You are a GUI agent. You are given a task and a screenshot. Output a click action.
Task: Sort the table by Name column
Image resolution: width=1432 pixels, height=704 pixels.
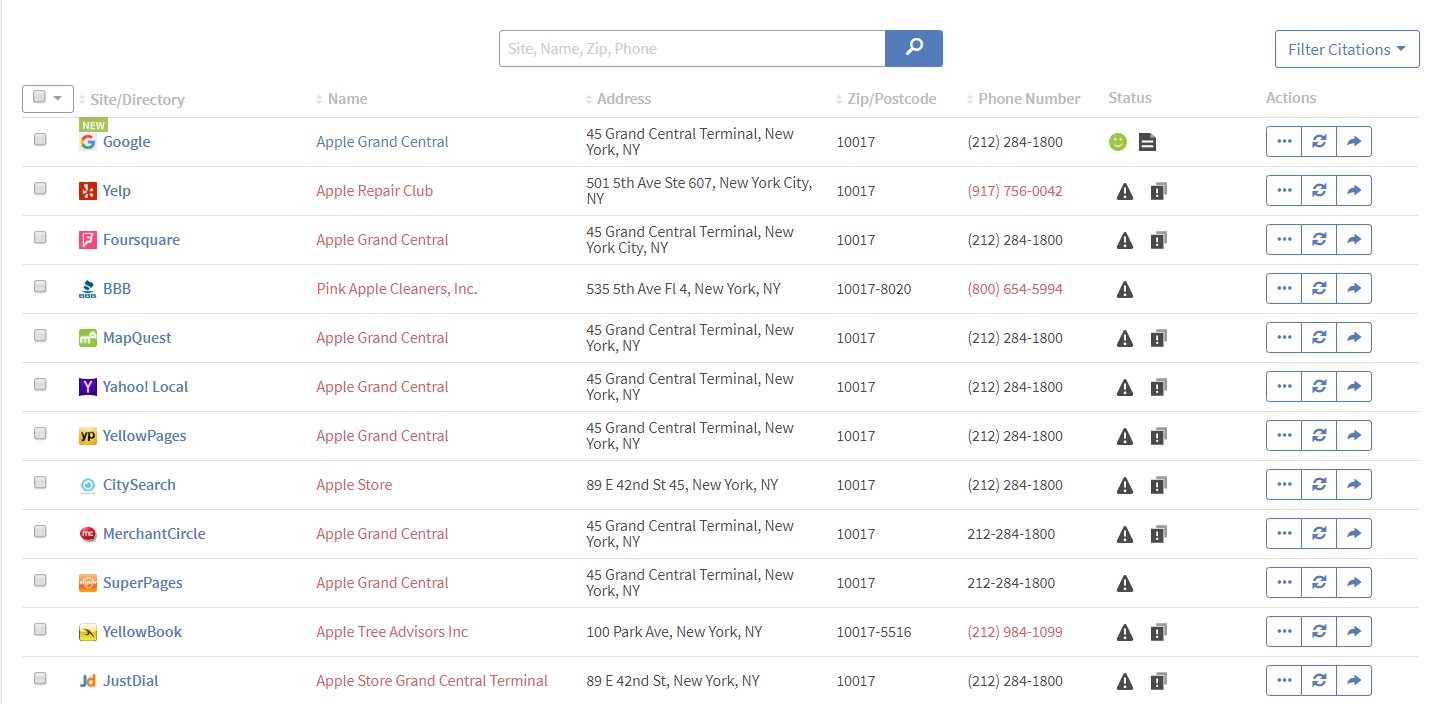[346, 99]
